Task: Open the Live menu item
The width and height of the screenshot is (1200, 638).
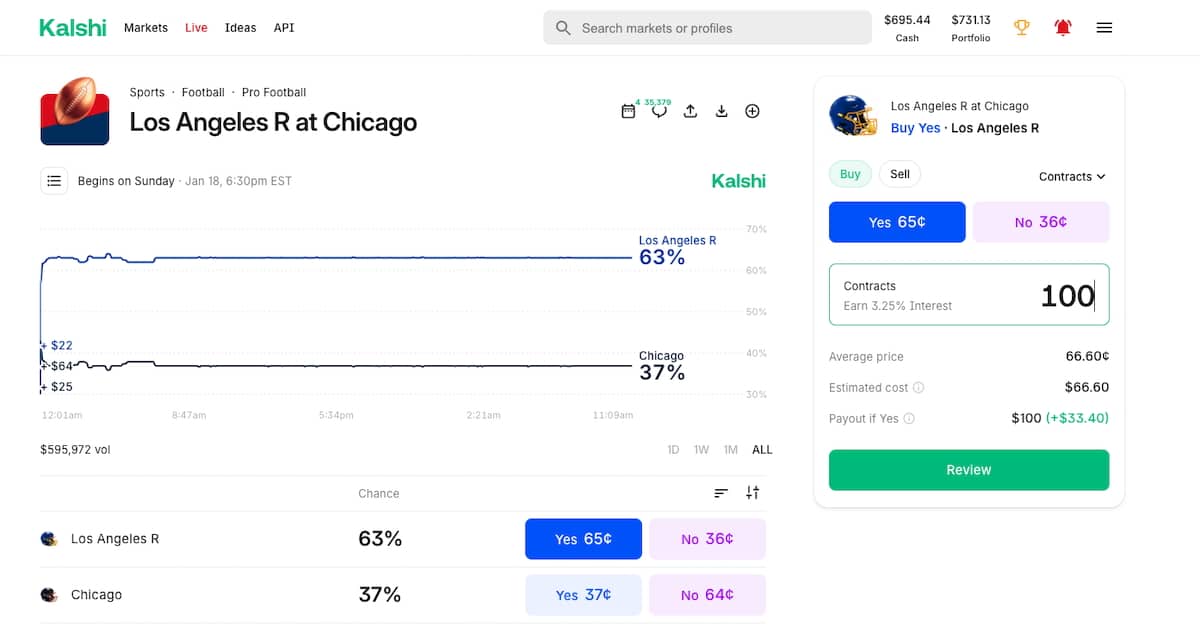Action: point(196,28)
